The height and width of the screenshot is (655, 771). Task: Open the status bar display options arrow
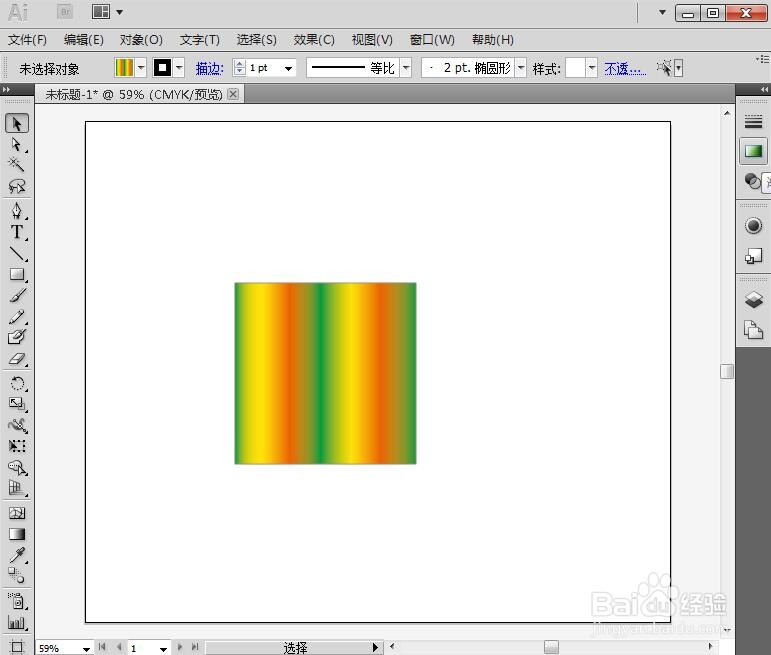pyautogui.click(x=376, y=648)
